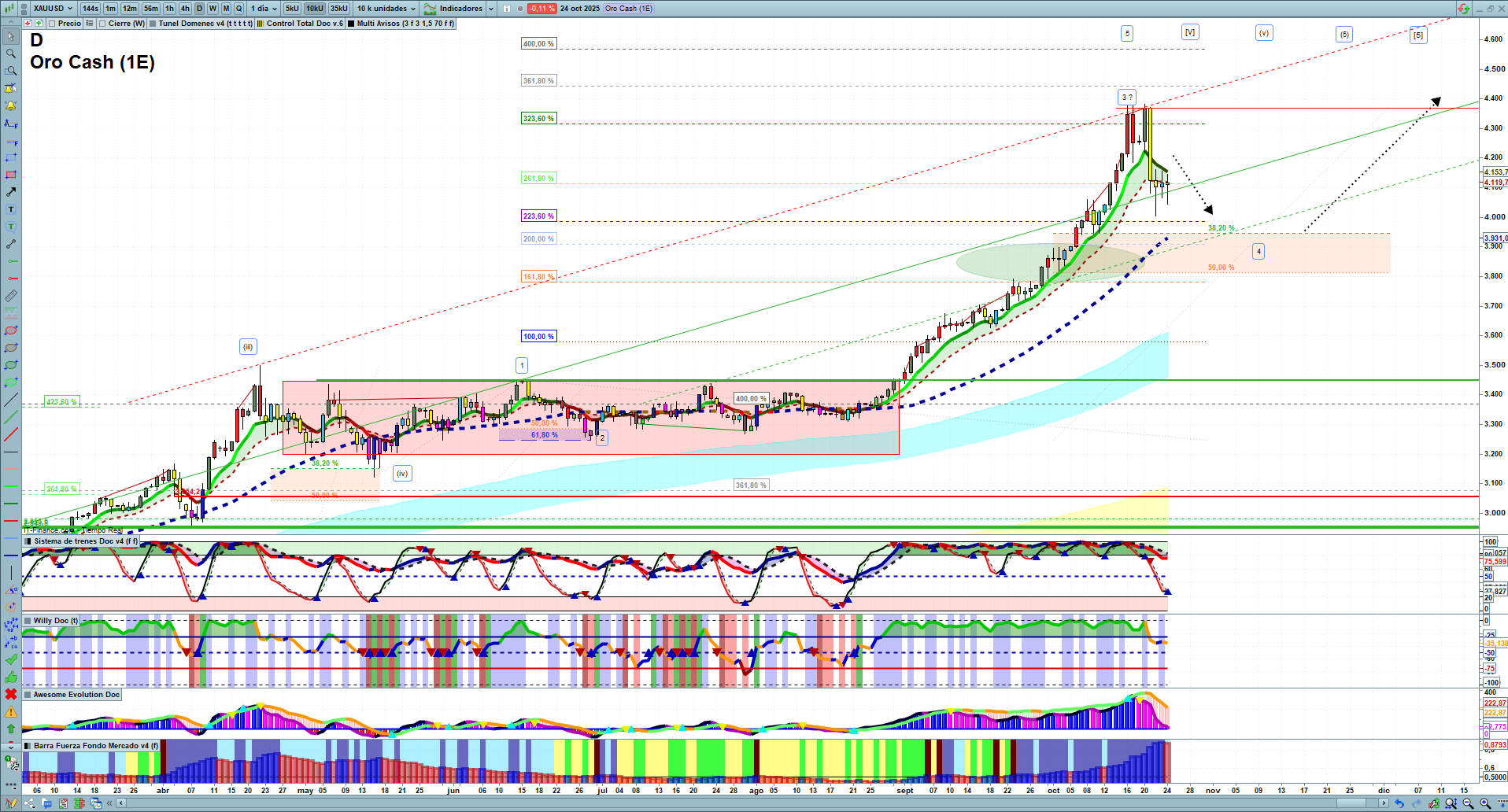
Task: Pick the magnifying glass zoom tool
Action: point(11,54)
